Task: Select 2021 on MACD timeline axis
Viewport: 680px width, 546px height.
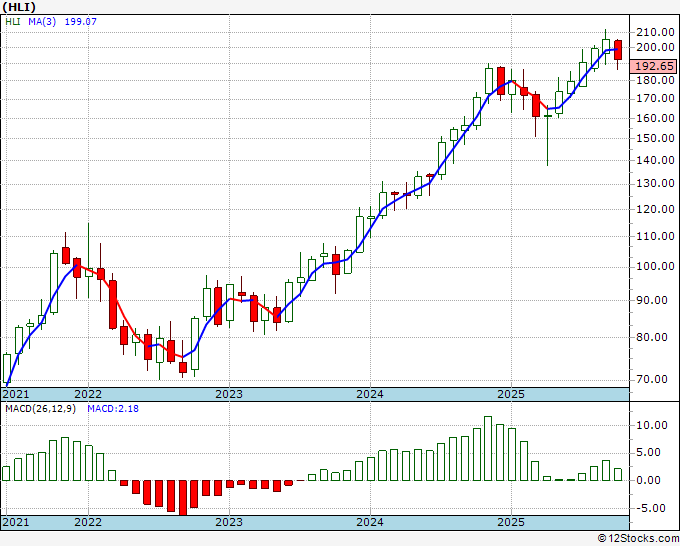Action: [16, 522]
